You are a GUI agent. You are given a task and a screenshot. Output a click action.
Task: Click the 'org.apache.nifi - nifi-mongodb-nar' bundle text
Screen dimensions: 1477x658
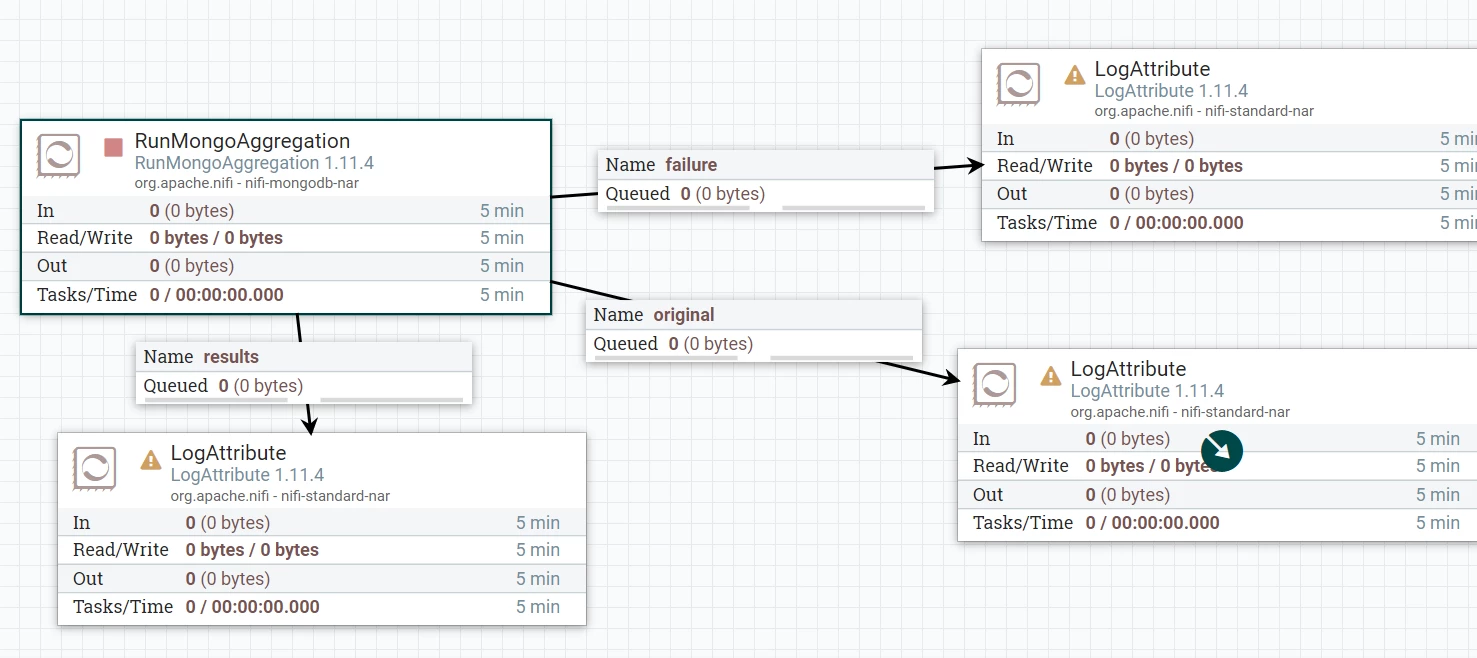[246, 183]
